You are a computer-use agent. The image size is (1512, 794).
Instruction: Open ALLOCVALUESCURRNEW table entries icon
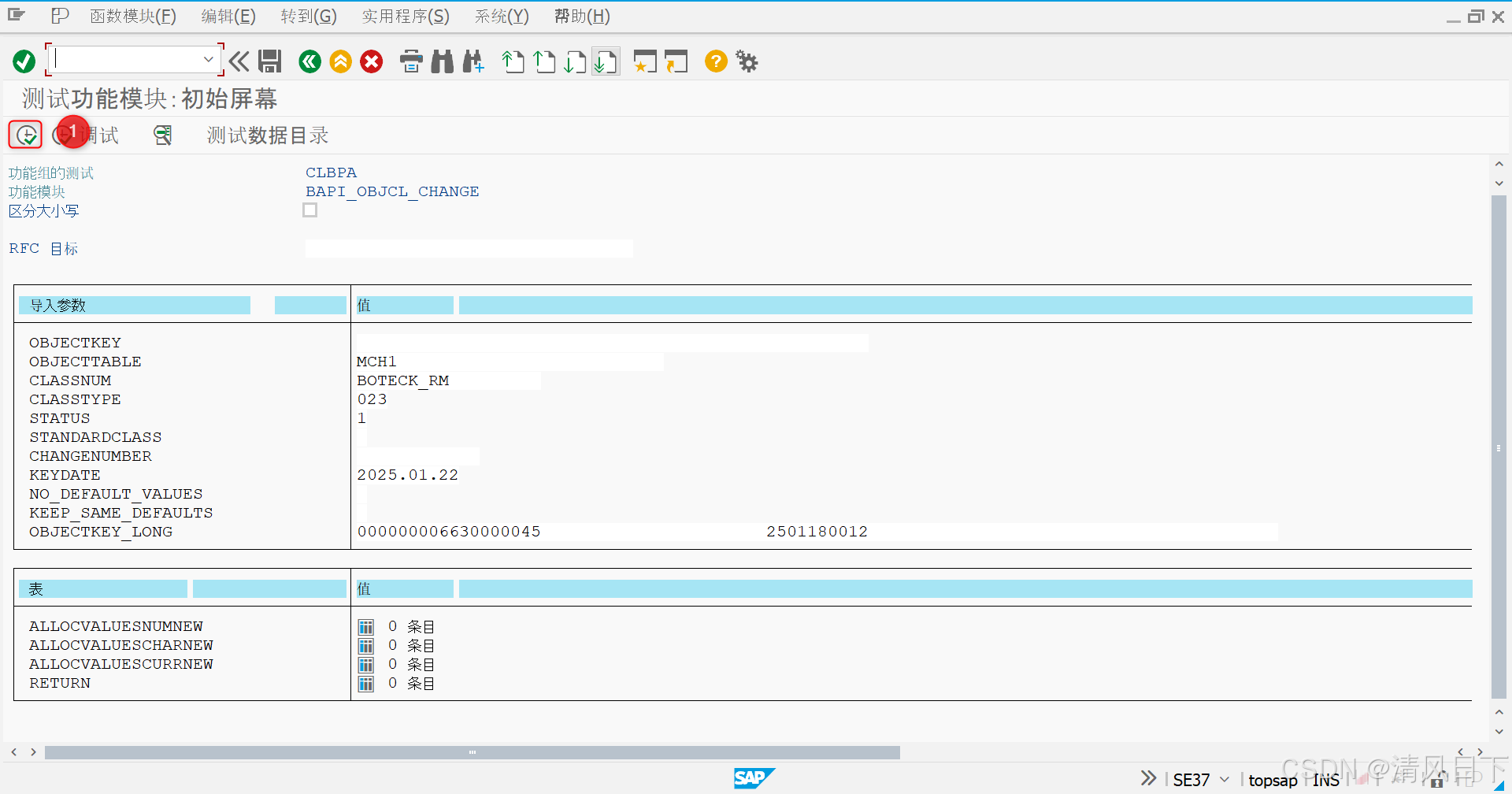point(366,665)
